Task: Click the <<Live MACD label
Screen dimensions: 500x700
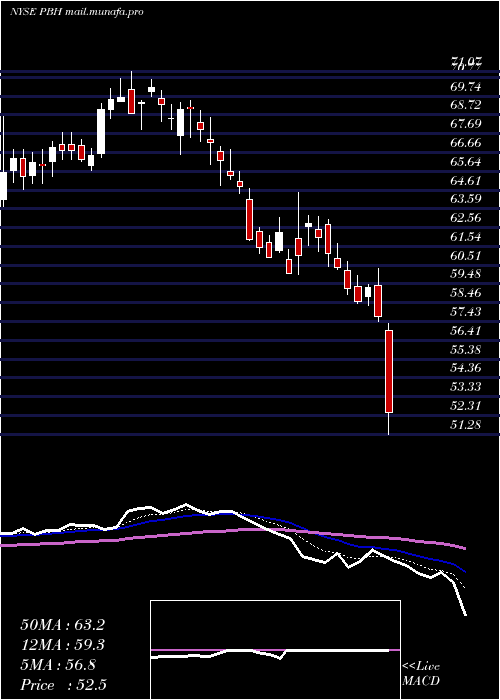Action: [421, 674]
